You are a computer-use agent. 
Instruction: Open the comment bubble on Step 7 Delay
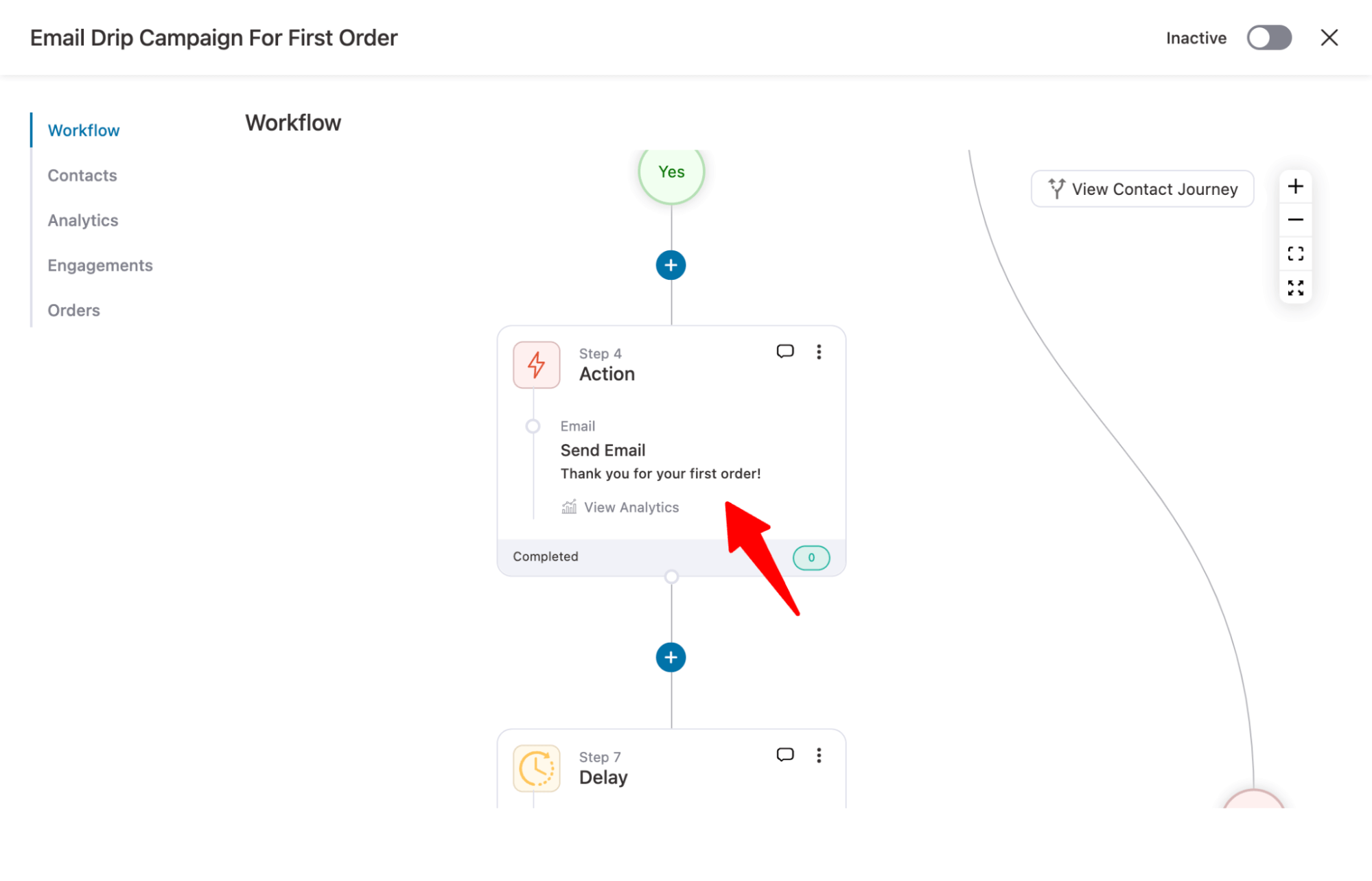click(784, 755)
